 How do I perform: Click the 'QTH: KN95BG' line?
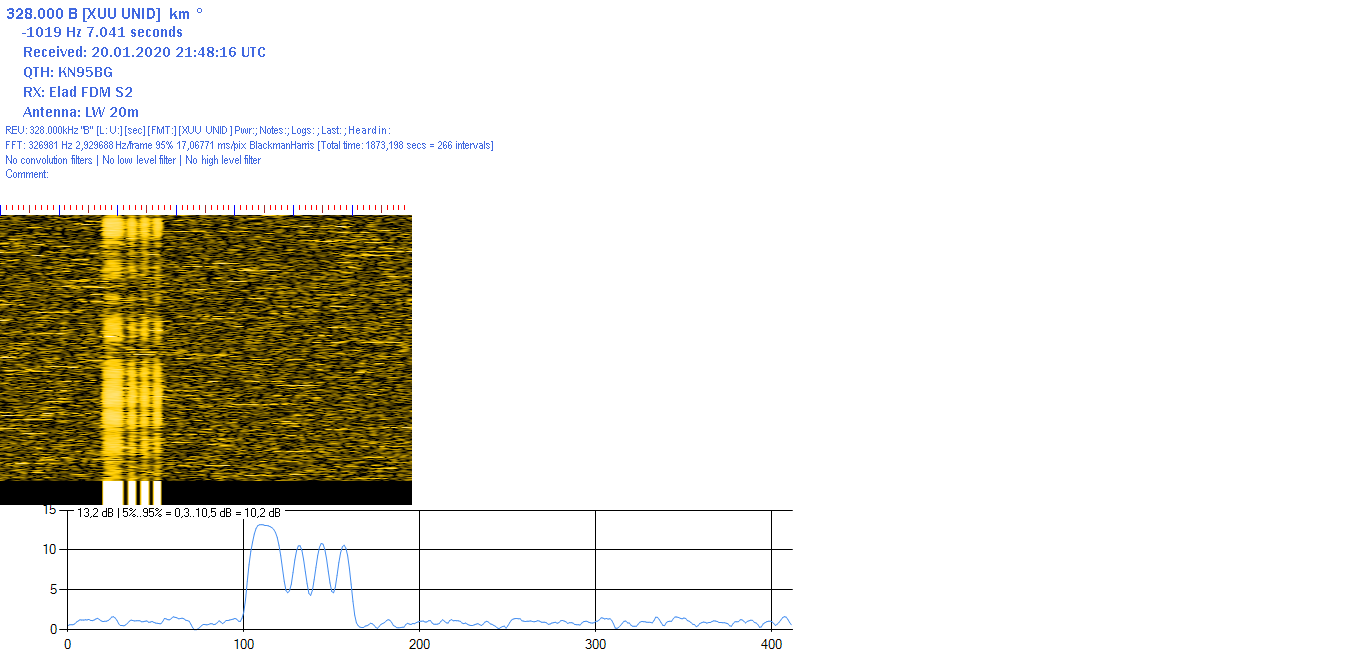click(68, 72)
